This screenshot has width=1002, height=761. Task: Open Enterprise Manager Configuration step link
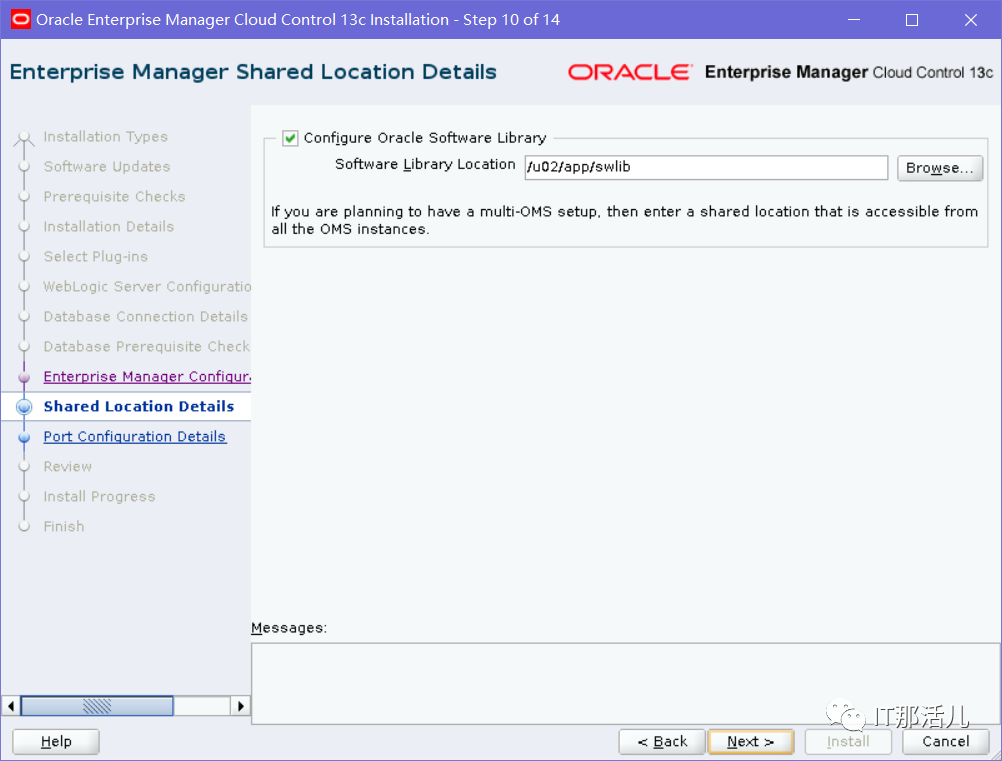[x=147, y=376]
